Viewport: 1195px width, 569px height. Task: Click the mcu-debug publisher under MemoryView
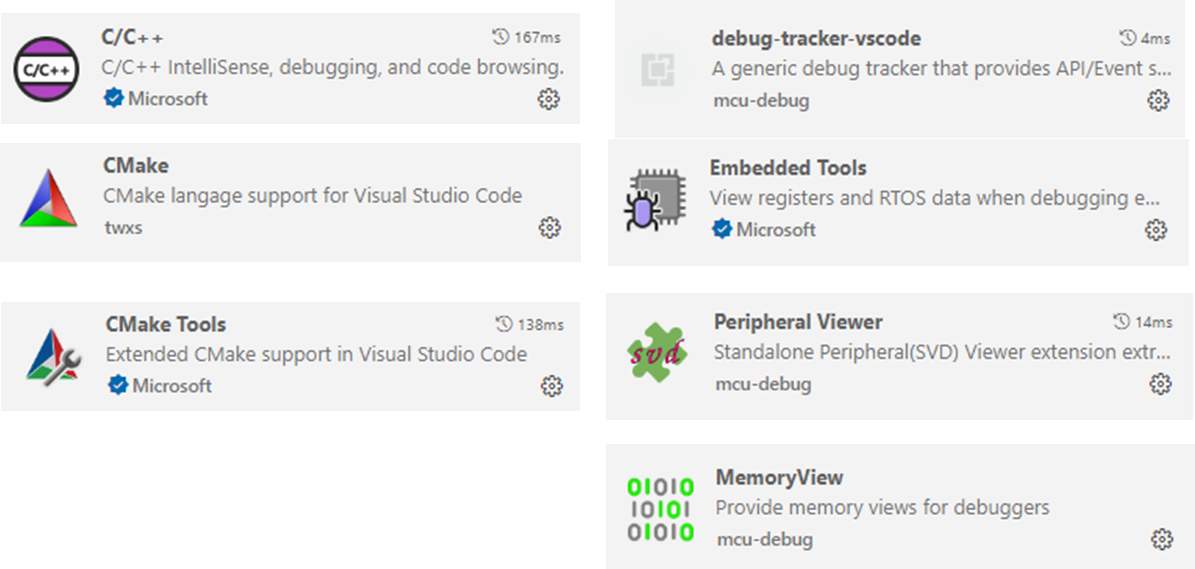(764, 539)
